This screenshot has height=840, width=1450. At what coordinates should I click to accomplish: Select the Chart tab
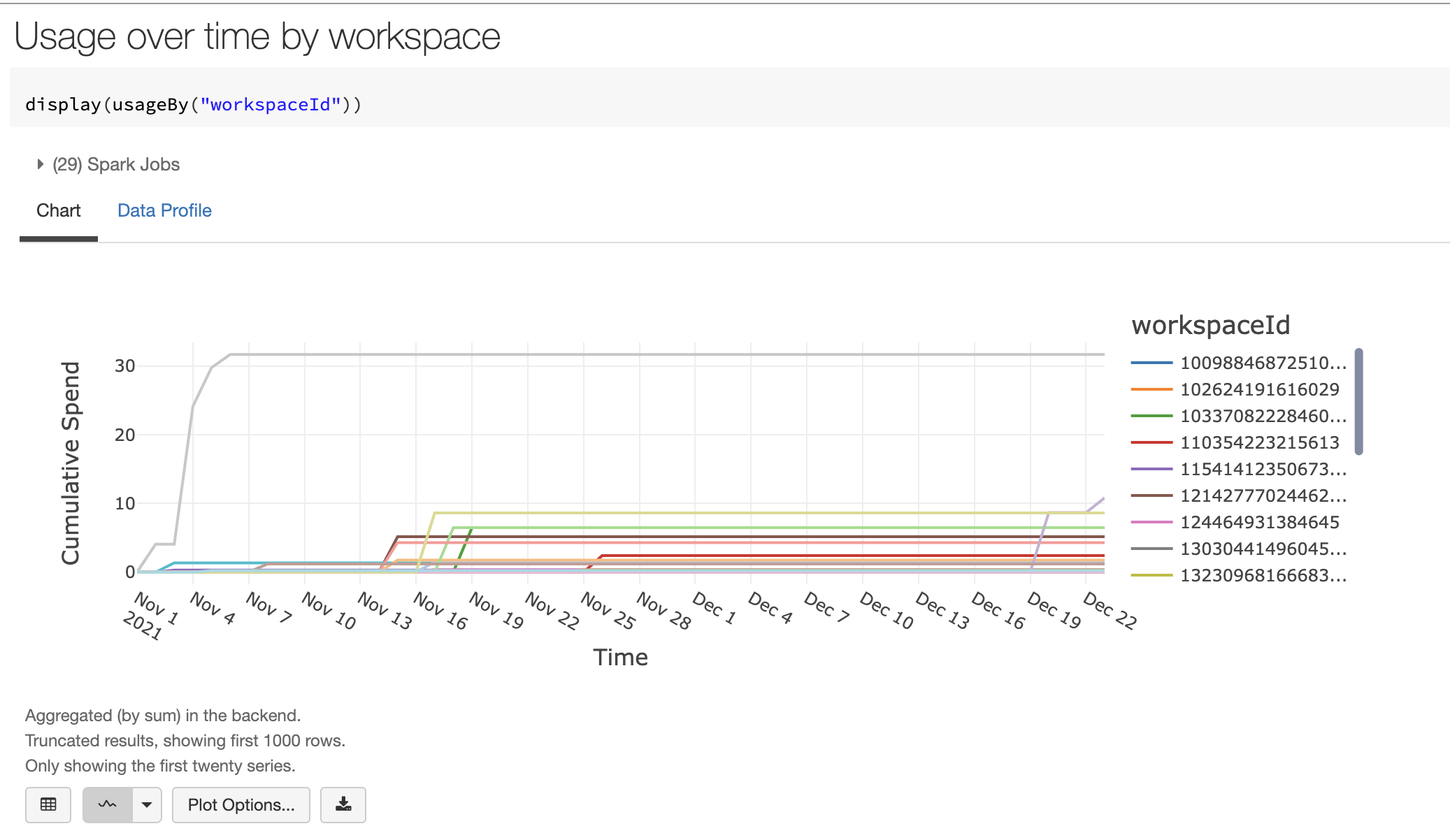click(59, 210)
